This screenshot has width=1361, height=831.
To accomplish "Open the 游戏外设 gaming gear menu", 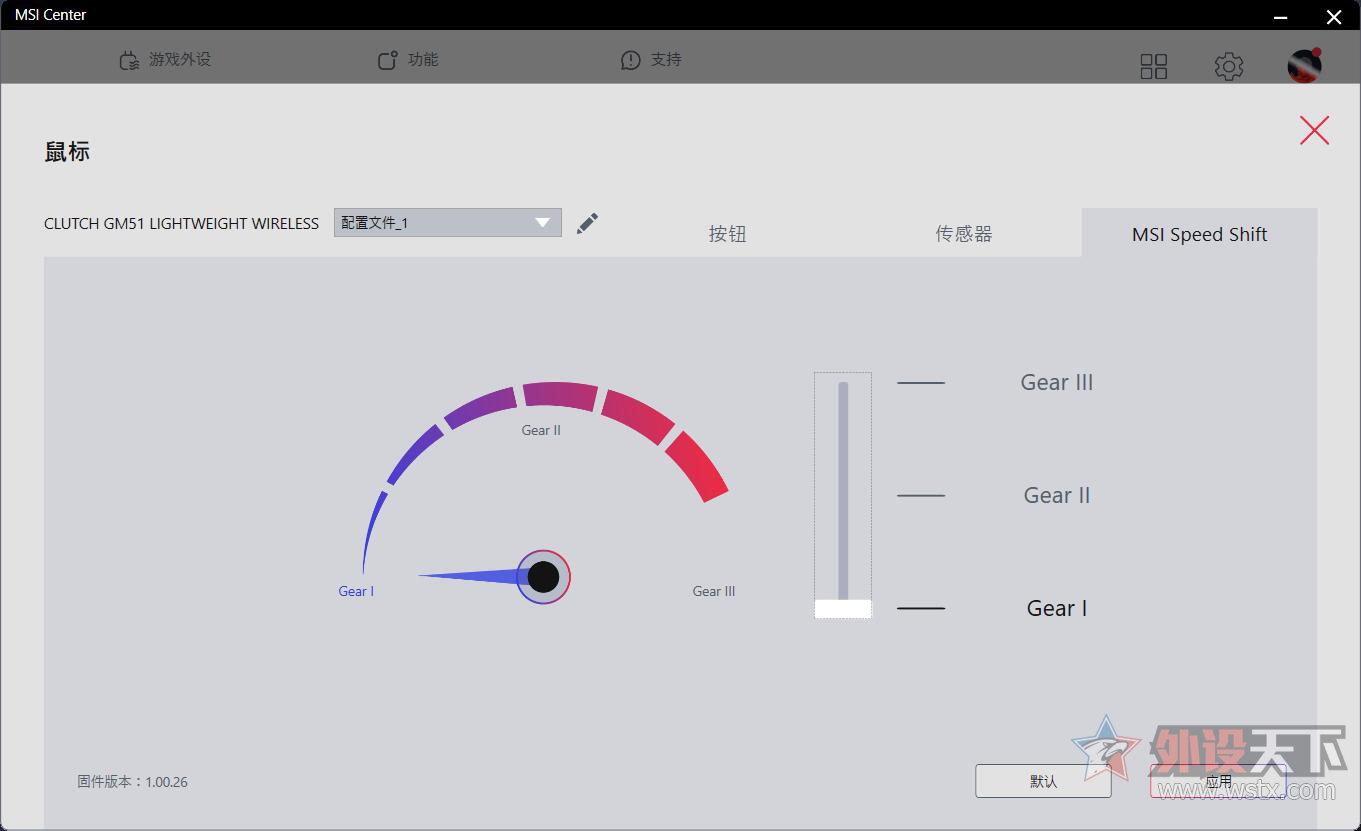I will 165,60.
